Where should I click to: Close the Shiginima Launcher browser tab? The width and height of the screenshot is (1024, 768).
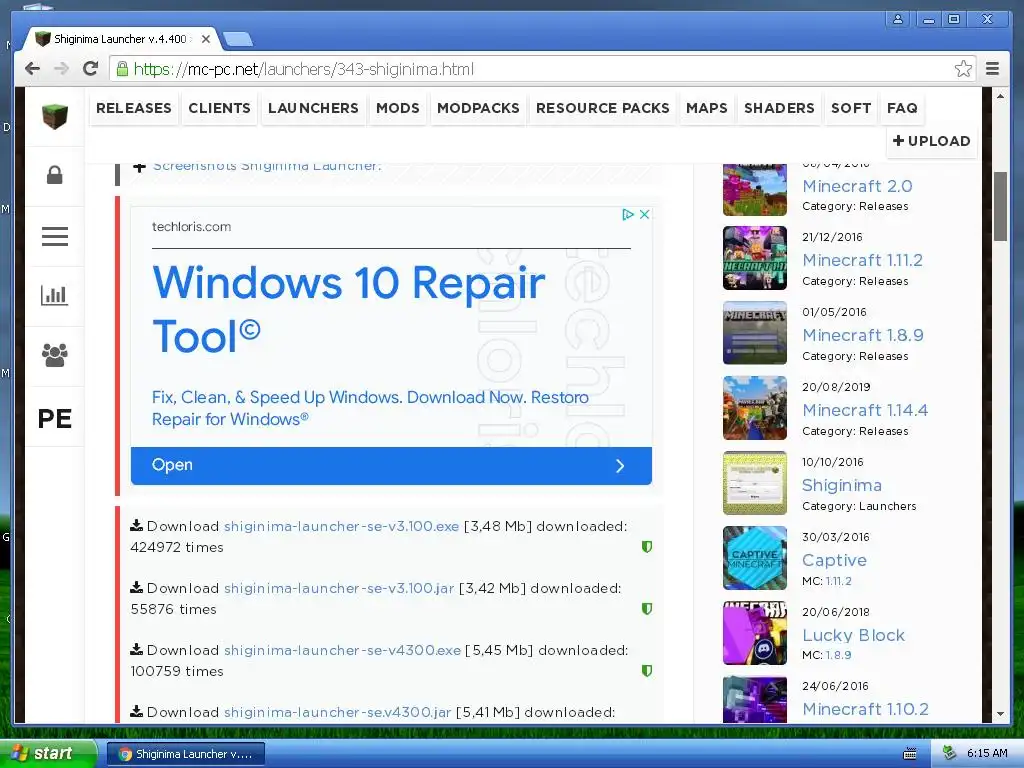(x=206, y=39)
